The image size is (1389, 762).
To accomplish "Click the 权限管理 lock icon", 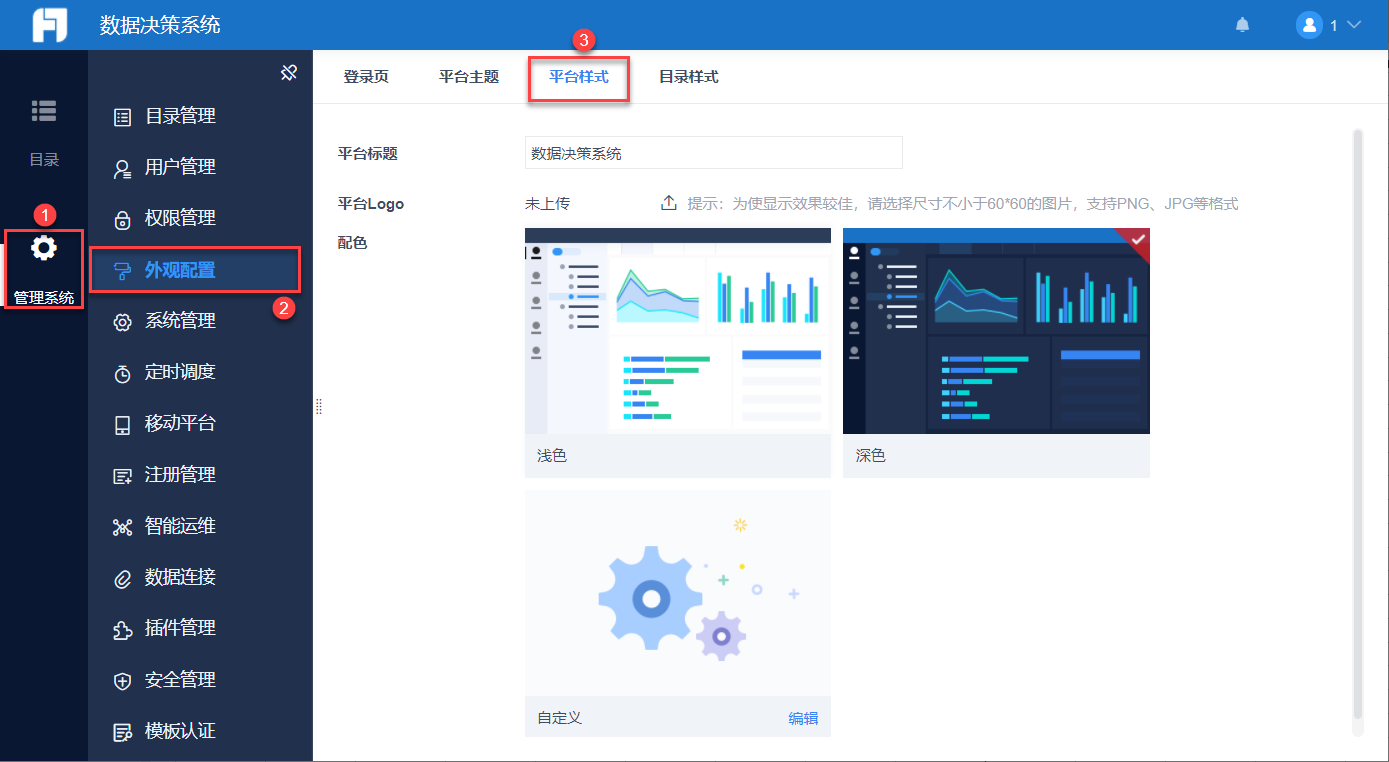I will [x=122, y=219].
